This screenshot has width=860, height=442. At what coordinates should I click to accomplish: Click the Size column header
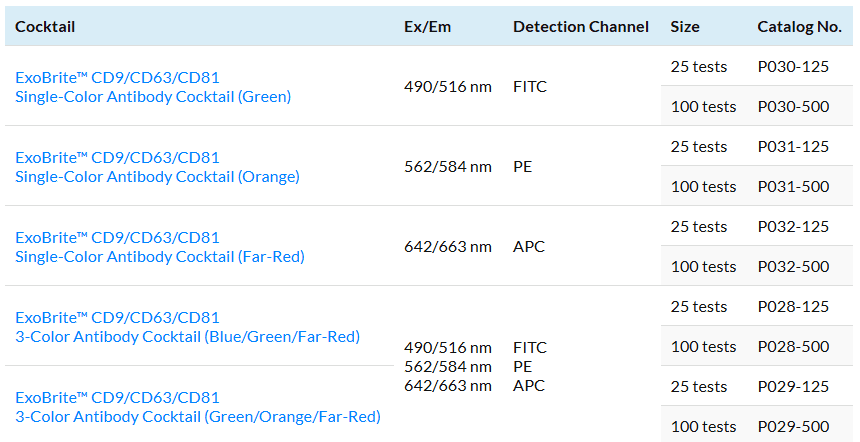(x=685, y=27)
